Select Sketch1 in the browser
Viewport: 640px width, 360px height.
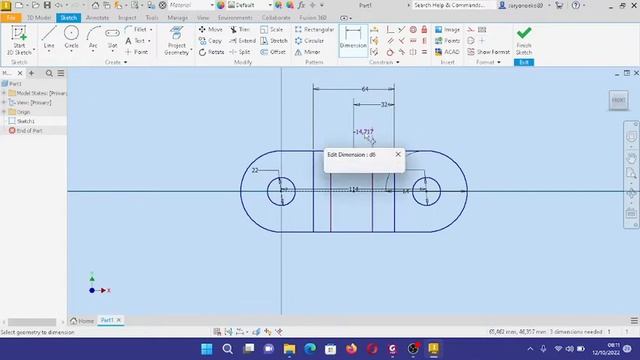point(25,121)
